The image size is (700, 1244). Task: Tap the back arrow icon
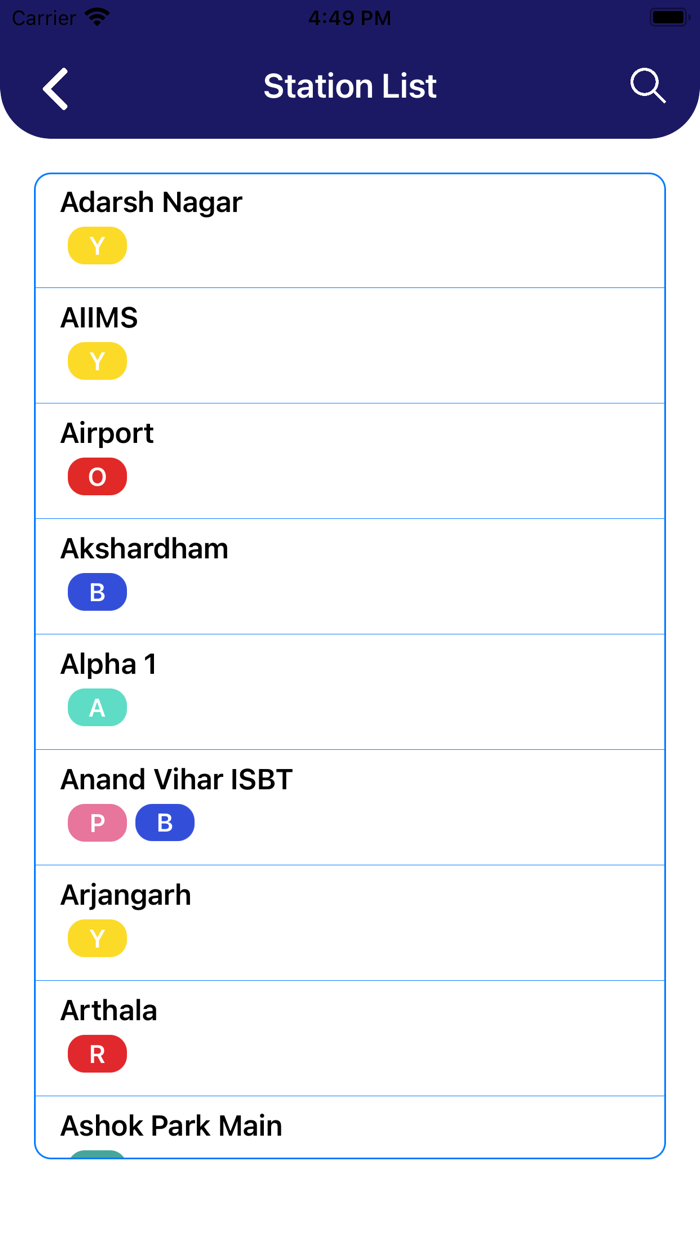pyautogui.click(x=56, y=88)
